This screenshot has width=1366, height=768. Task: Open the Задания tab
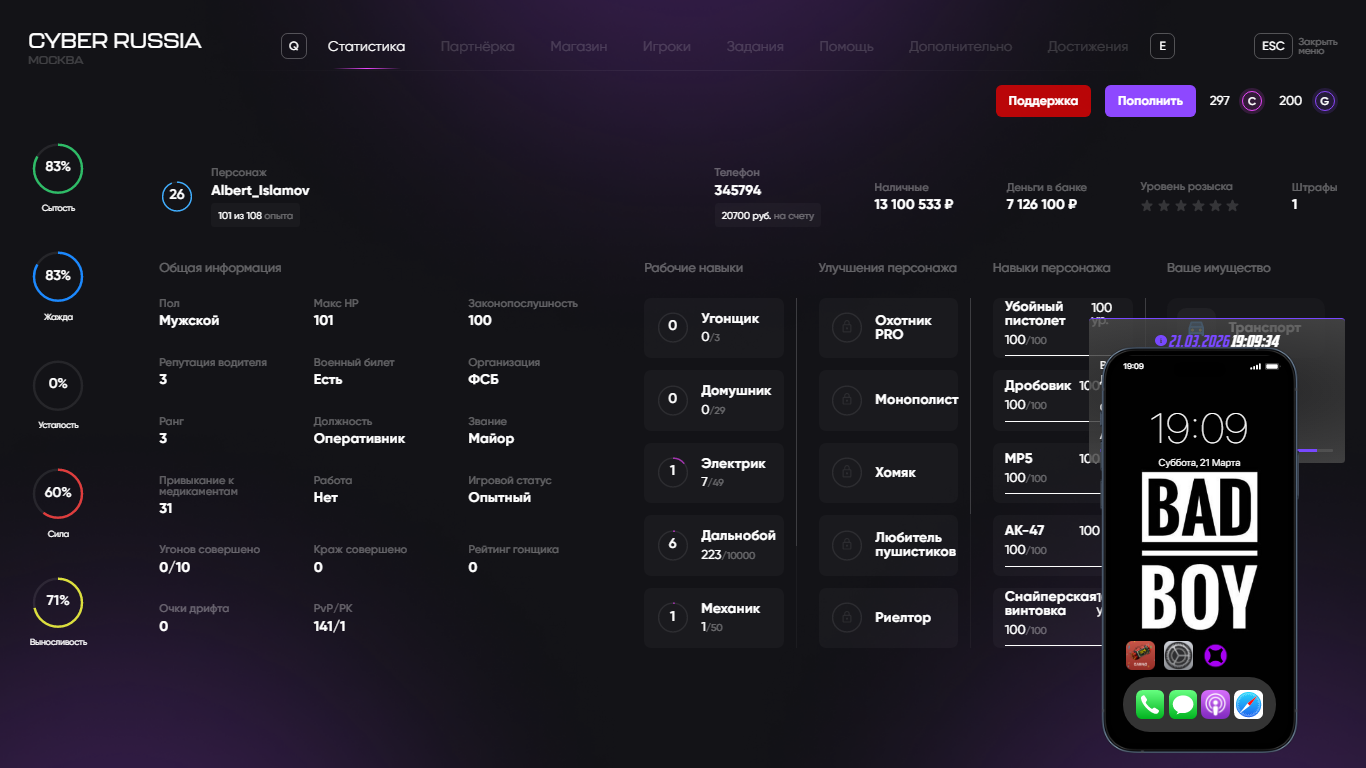coord(754,46)
